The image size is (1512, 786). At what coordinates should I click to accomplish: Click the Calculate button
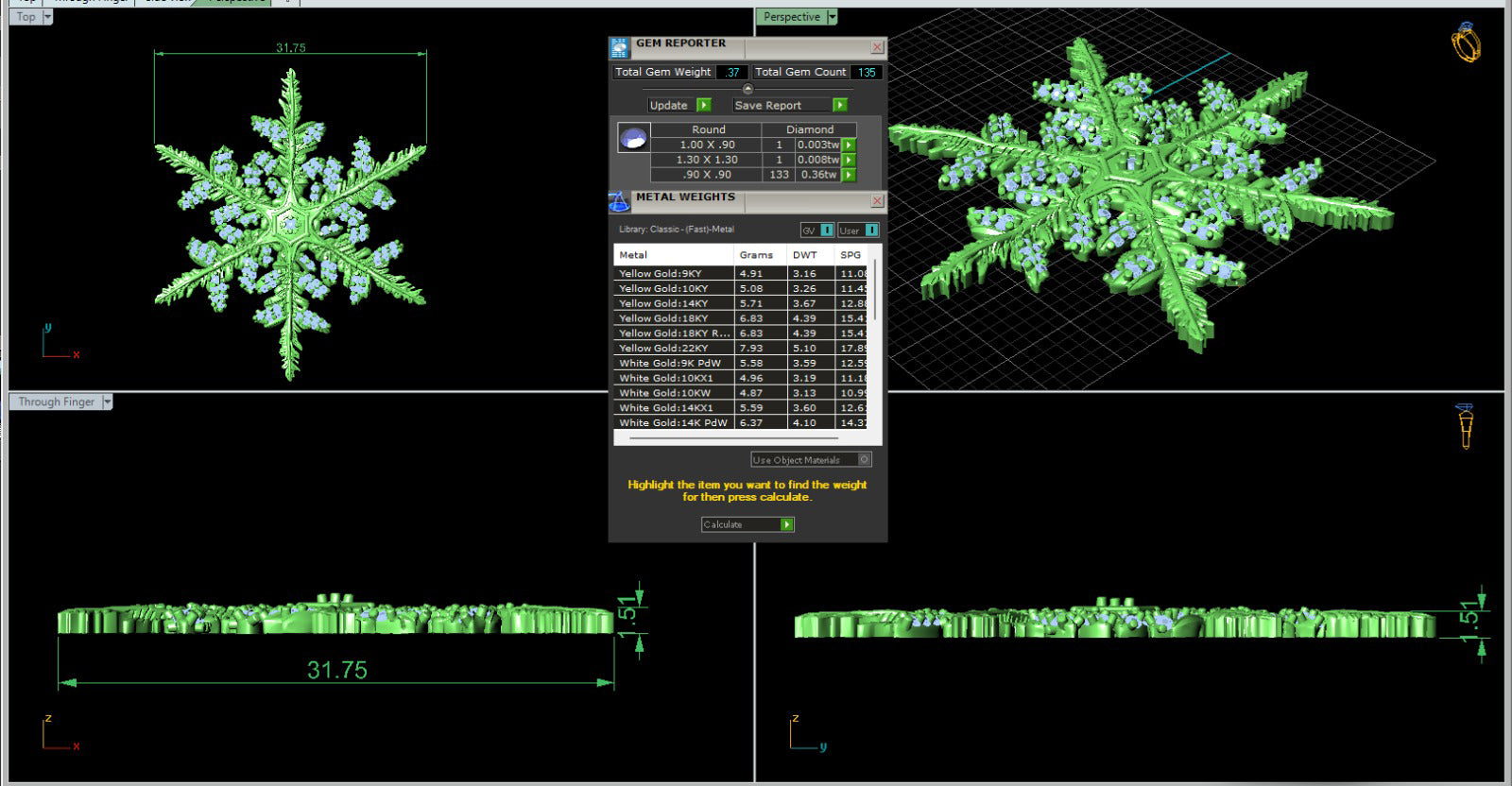[x=740, y=524]
